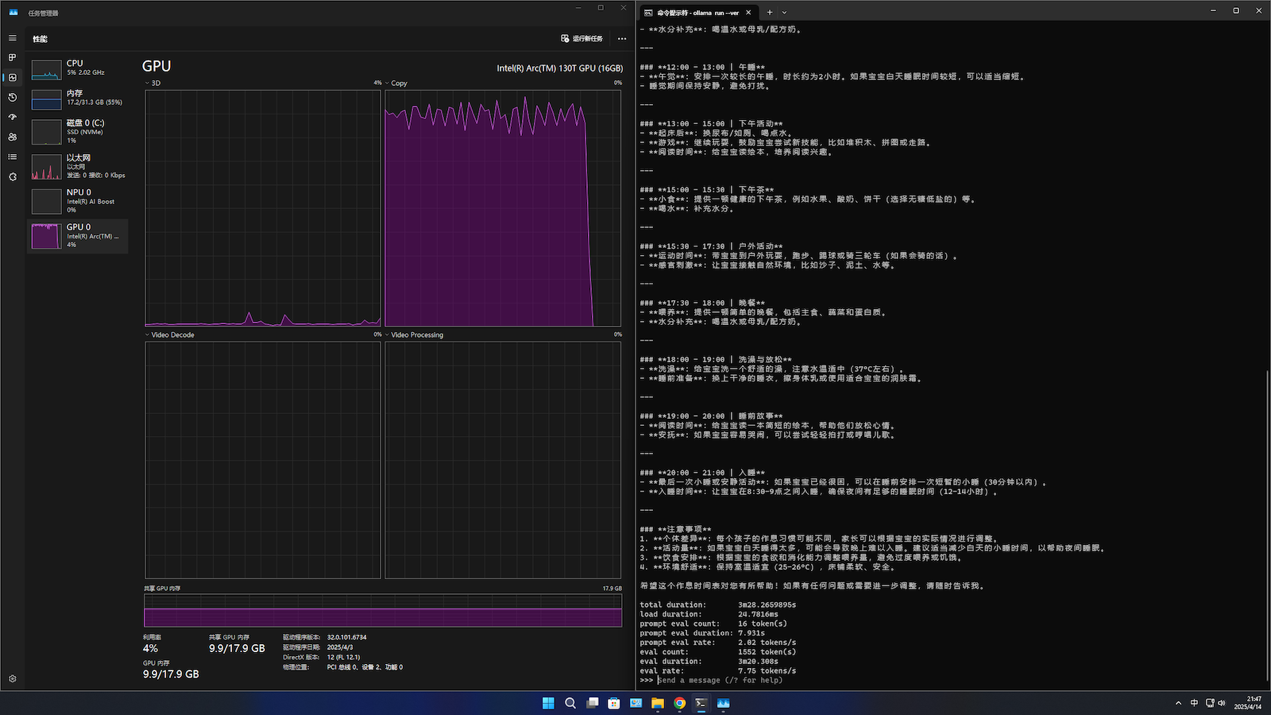
Task: Select the 内存 (Memory) performance item
Action: tap(78, 98)
